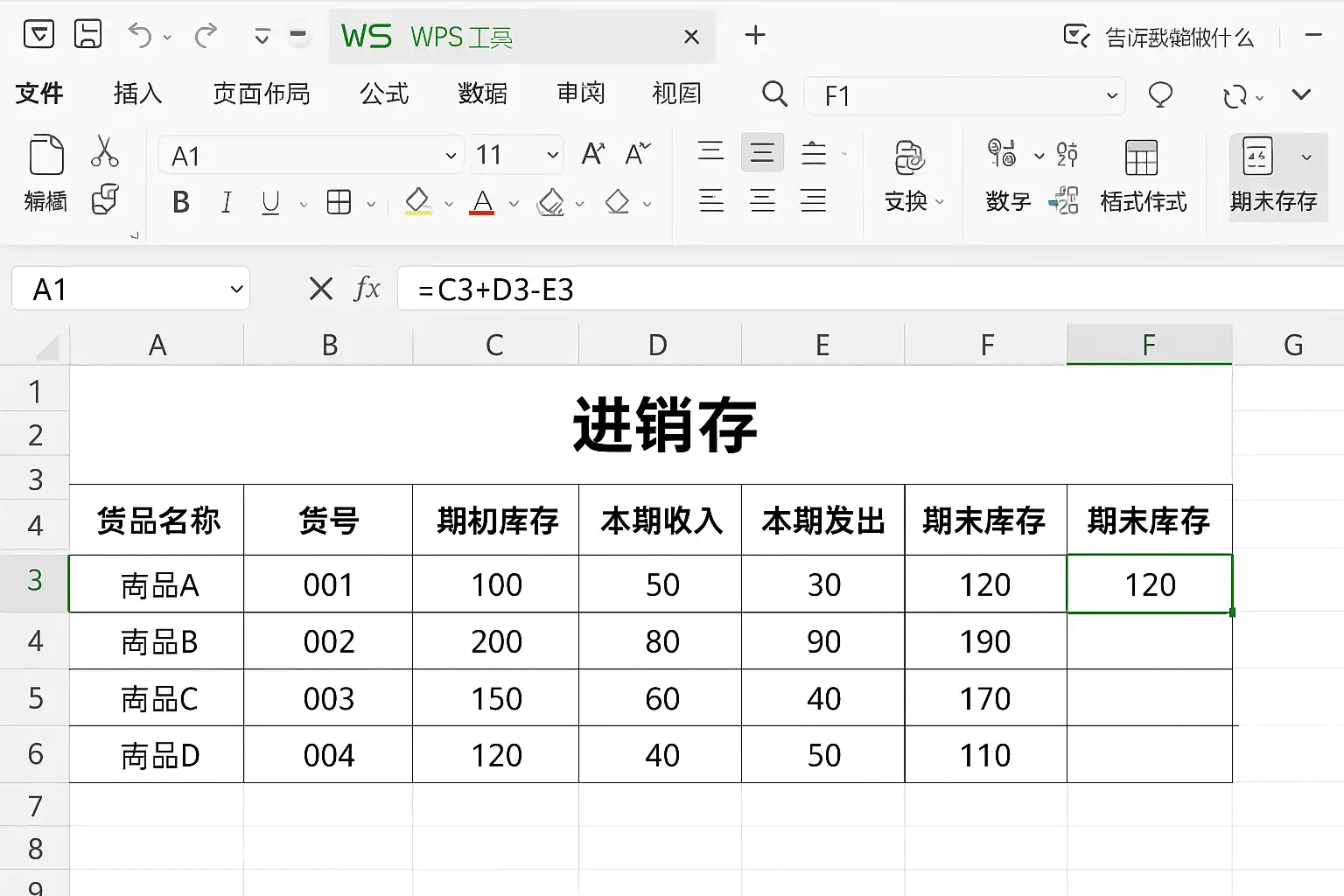This screenshot has width=1344, height=896.
Task: Expand the Underline style dropdown arrow
Action: pos(304,205)
